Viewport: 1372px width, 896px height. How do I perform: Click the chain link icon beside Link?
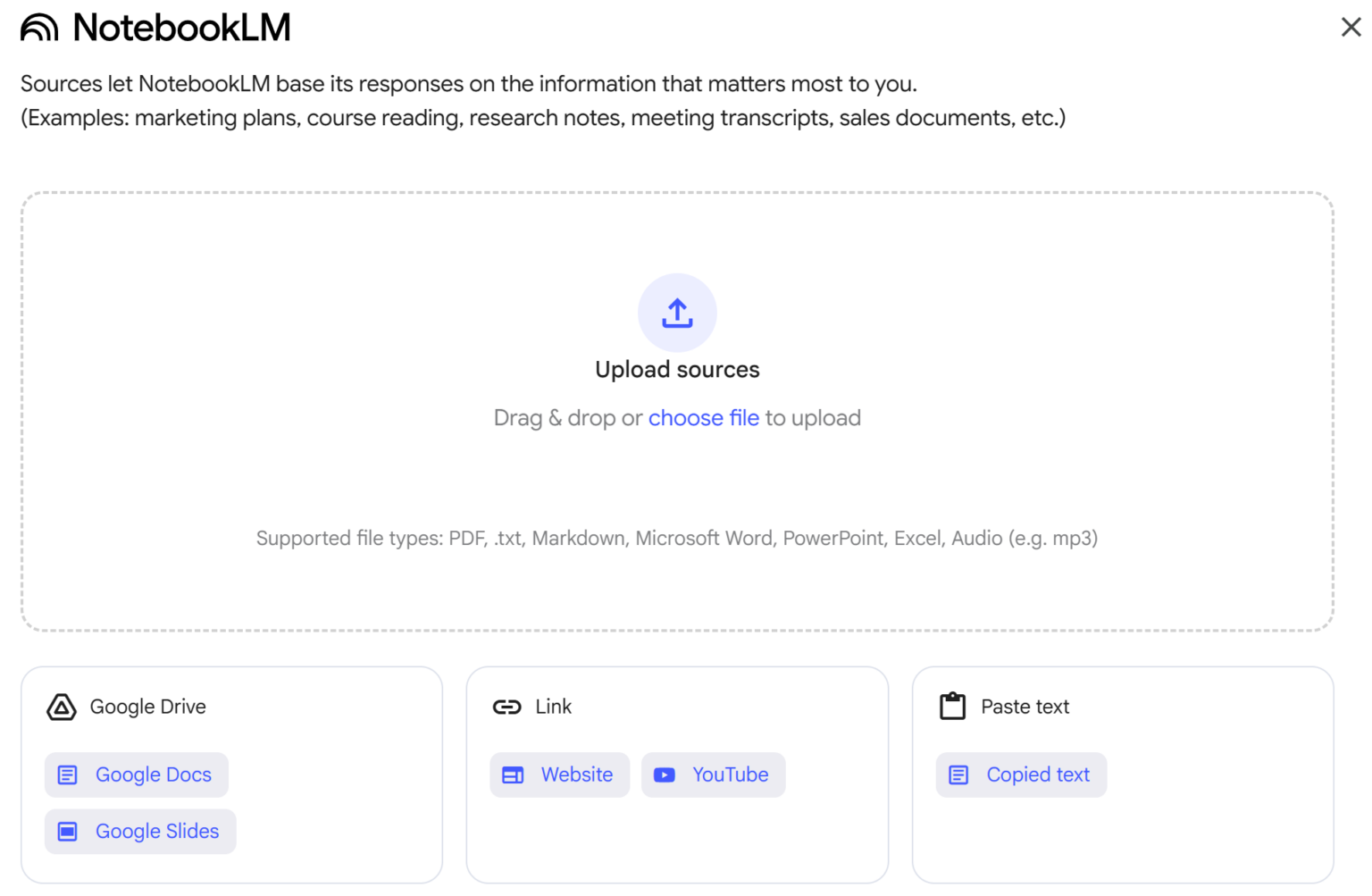tap(506, 707)
